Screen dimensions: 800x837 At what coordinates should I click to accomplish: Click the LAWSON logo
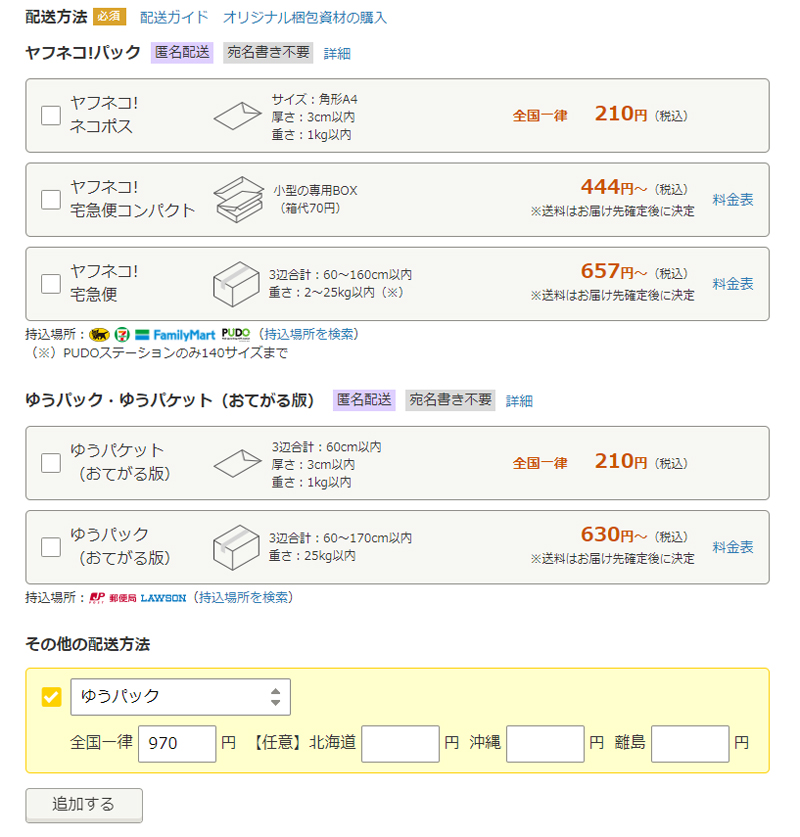coord(163,598)
